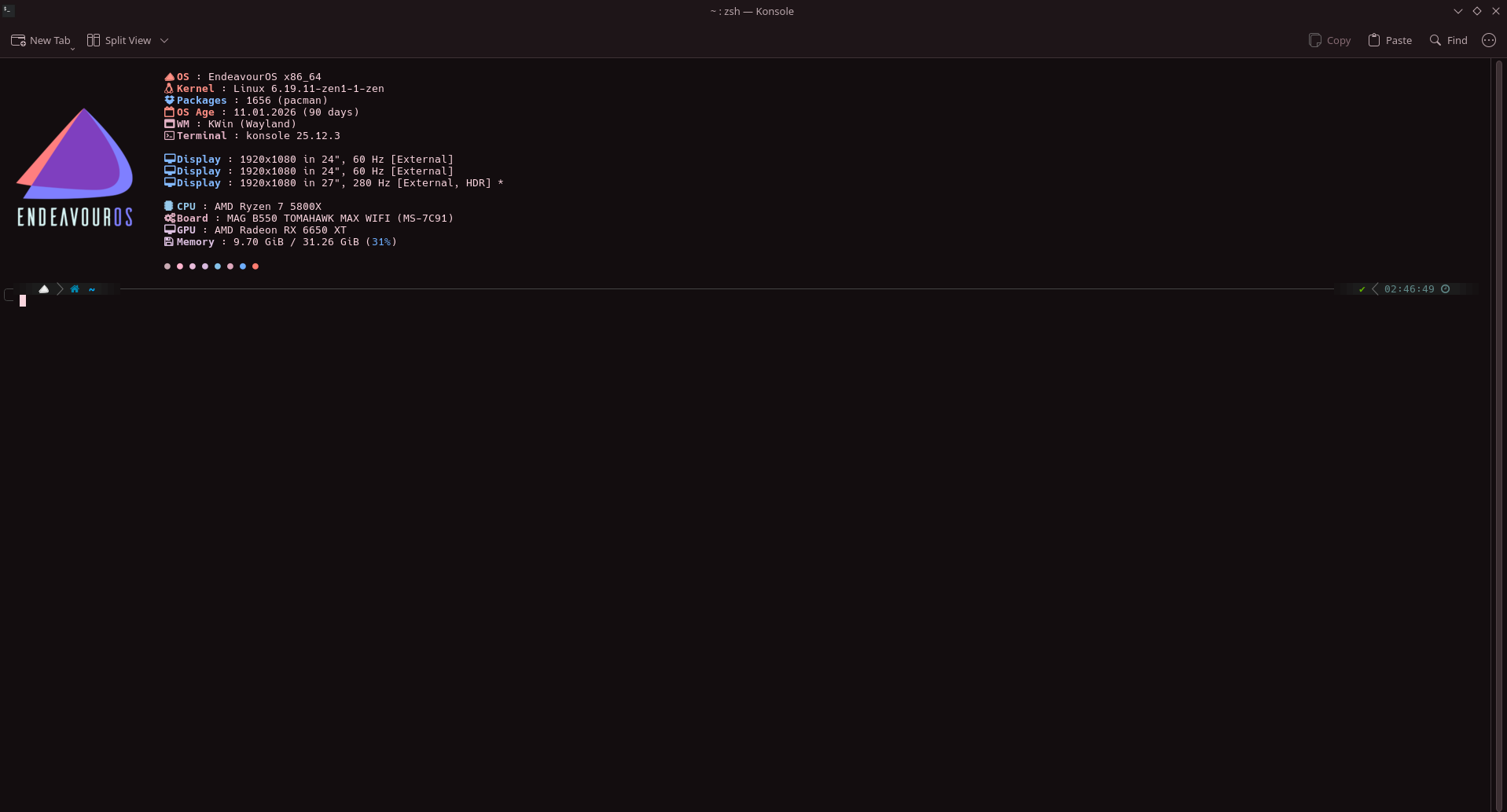Click the "11.01.2026 (90 days)" text
The height and width of the screenshot is (812, 1507).
coord(296,112)
